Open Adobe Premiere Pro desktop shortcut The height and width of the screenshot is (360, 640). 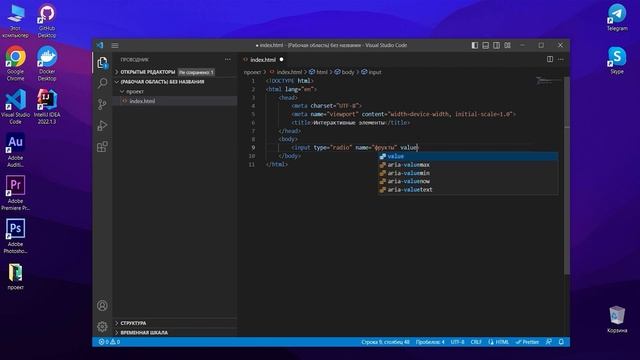click(16, 193)
